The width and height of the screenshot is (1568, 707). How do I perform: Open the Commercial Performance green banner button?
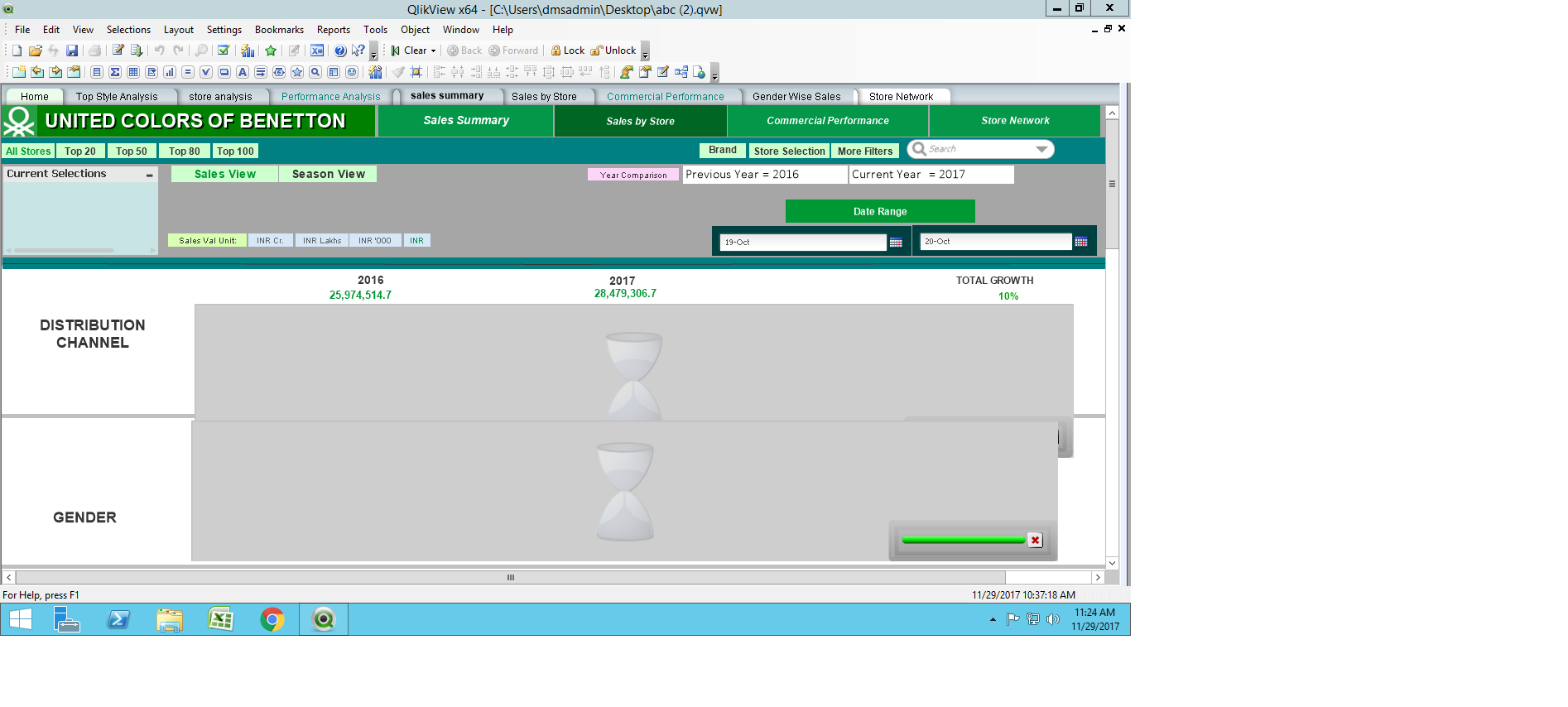[x=828, y=121]
